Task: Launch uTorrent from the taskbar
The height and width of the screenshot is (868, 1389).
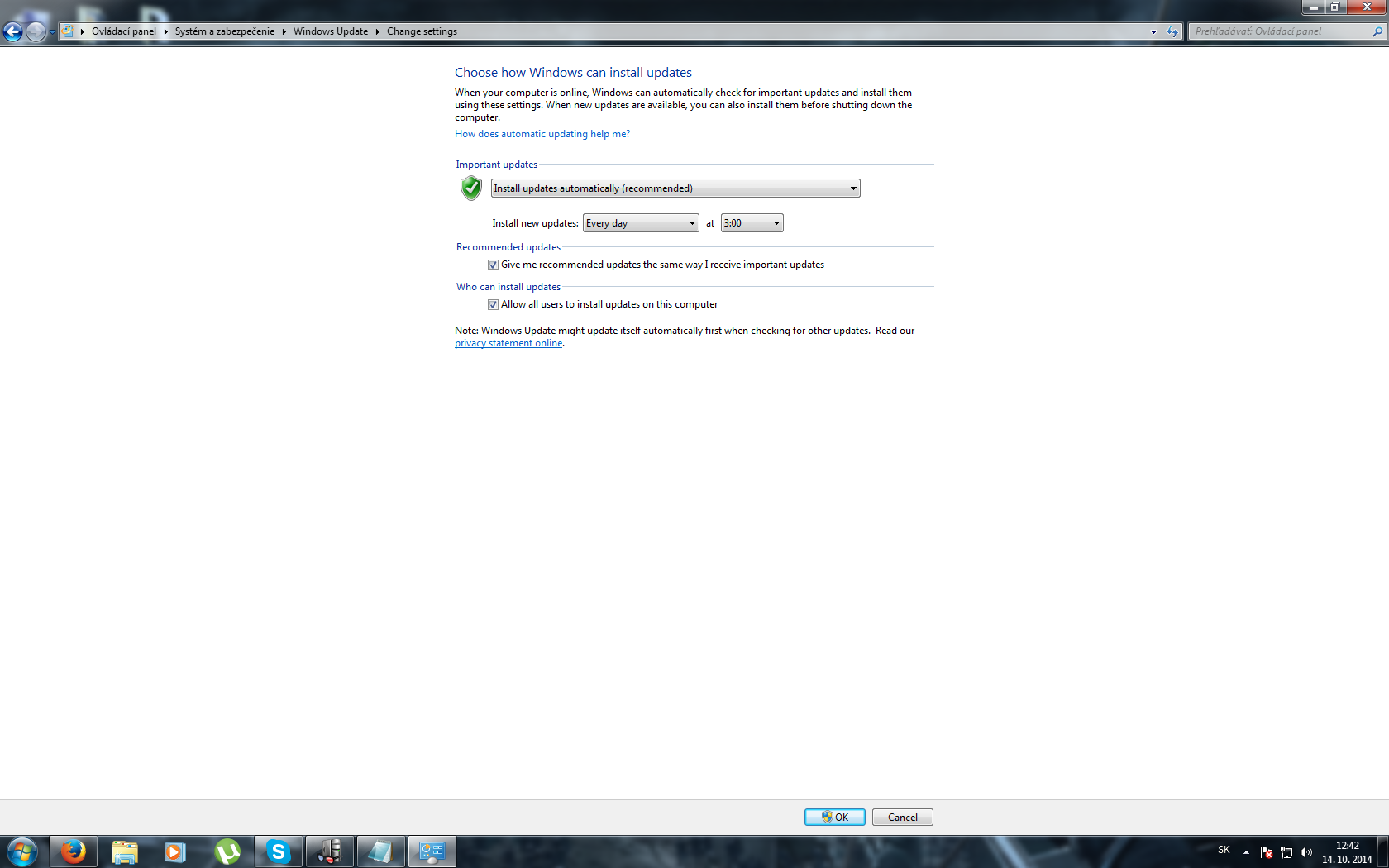Action: pos(227,851)
